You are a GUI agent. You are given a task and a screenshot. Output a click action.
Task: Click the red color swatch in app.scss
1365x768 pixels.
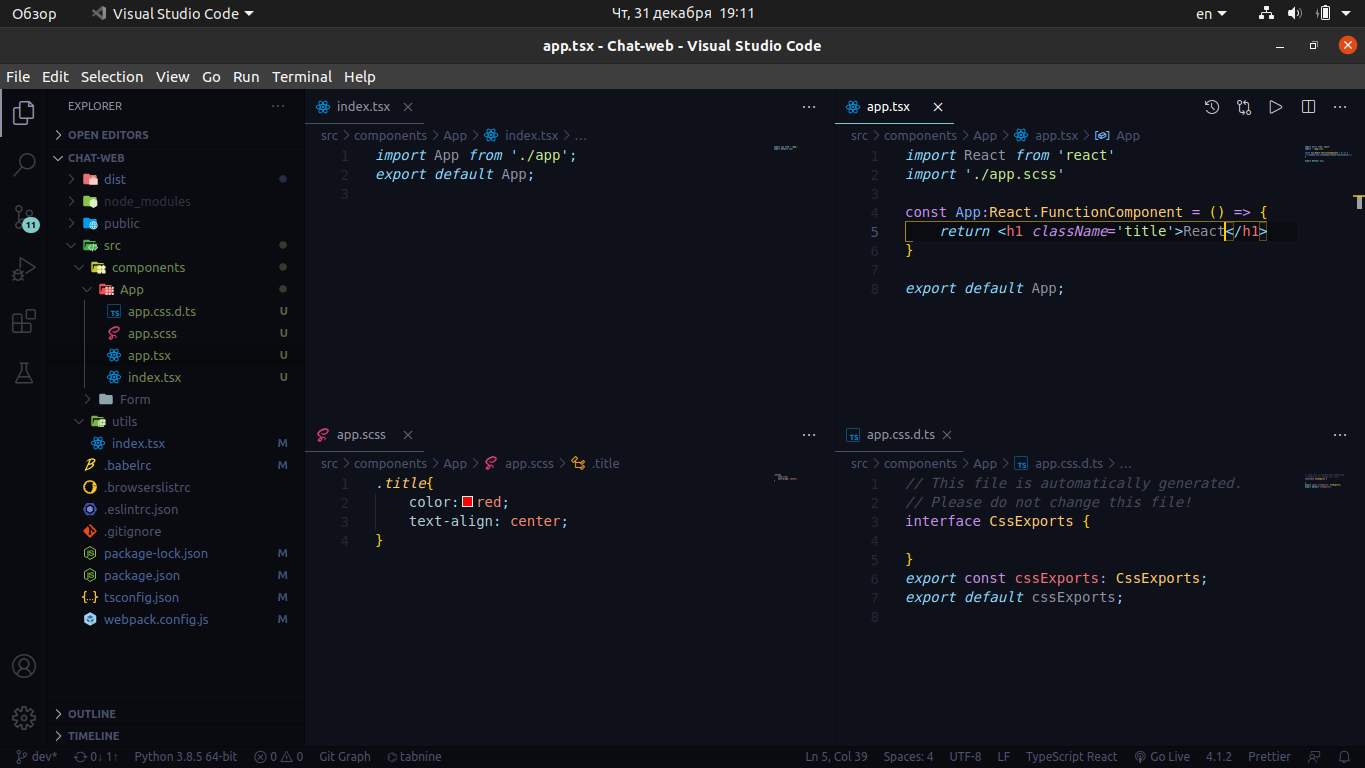point(467,502)
